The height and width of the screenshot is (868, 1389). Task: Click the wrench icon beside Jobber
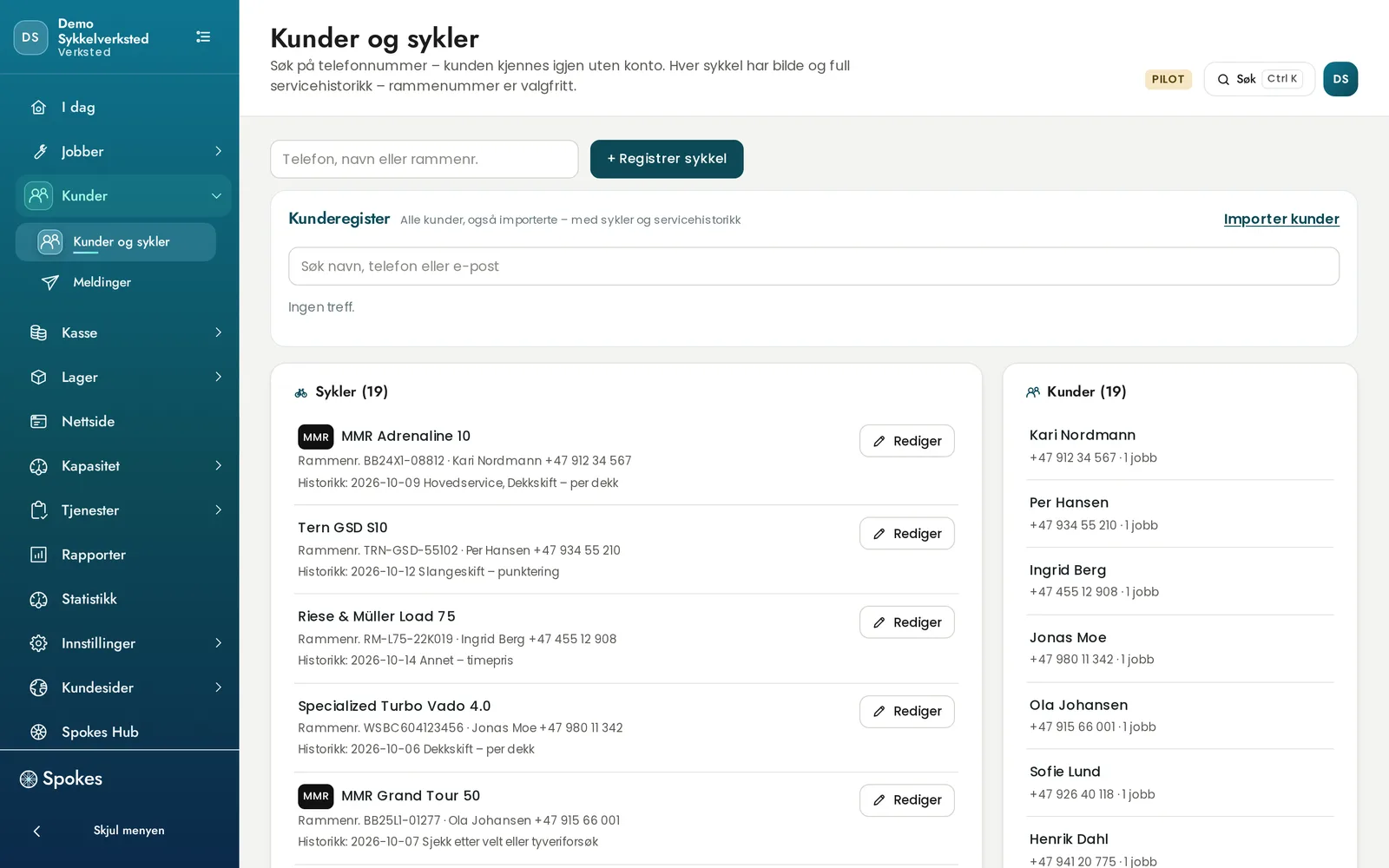[x=38, y=151]
